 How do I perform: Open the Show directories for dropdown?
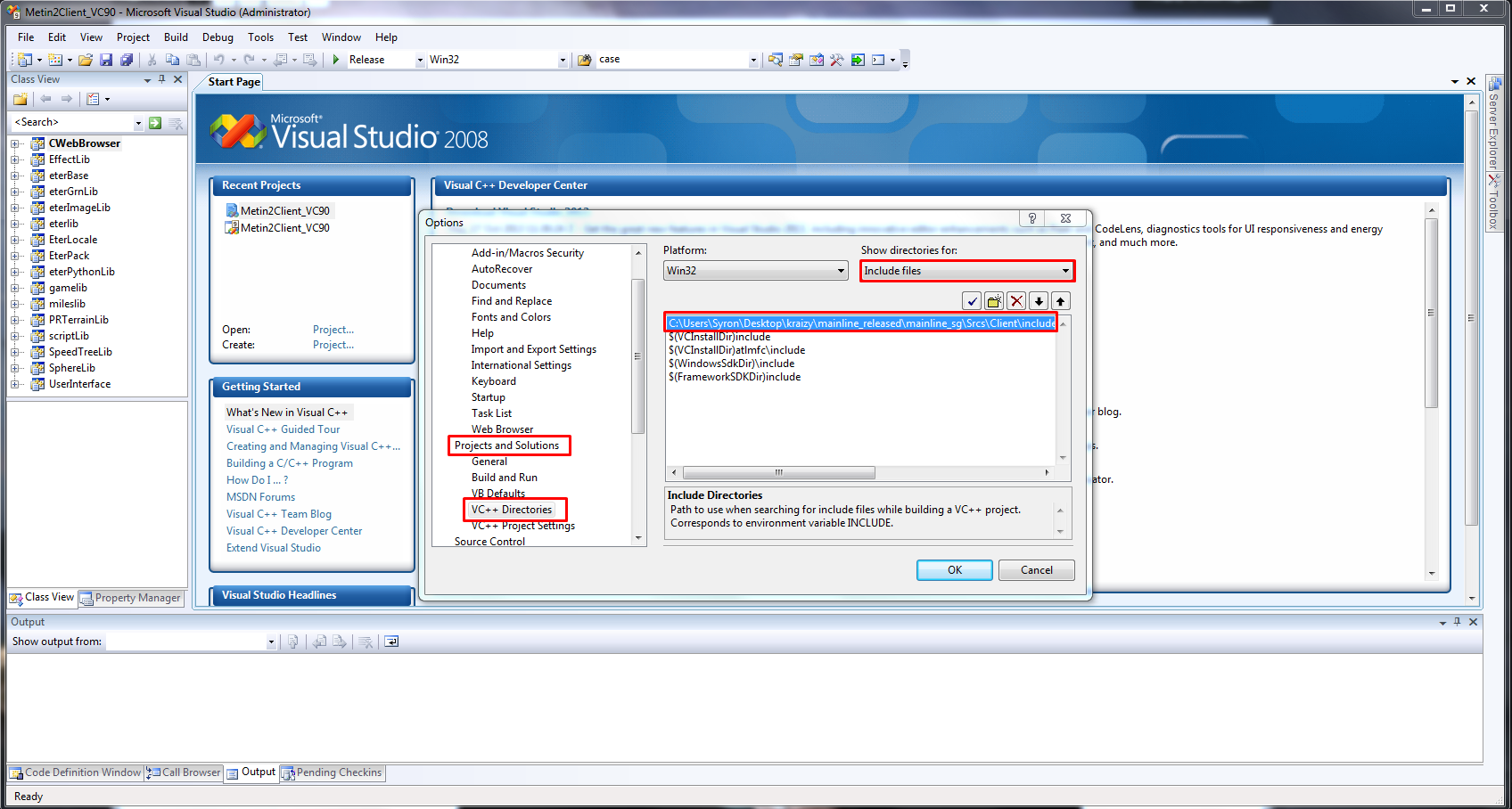coord(967,271)
